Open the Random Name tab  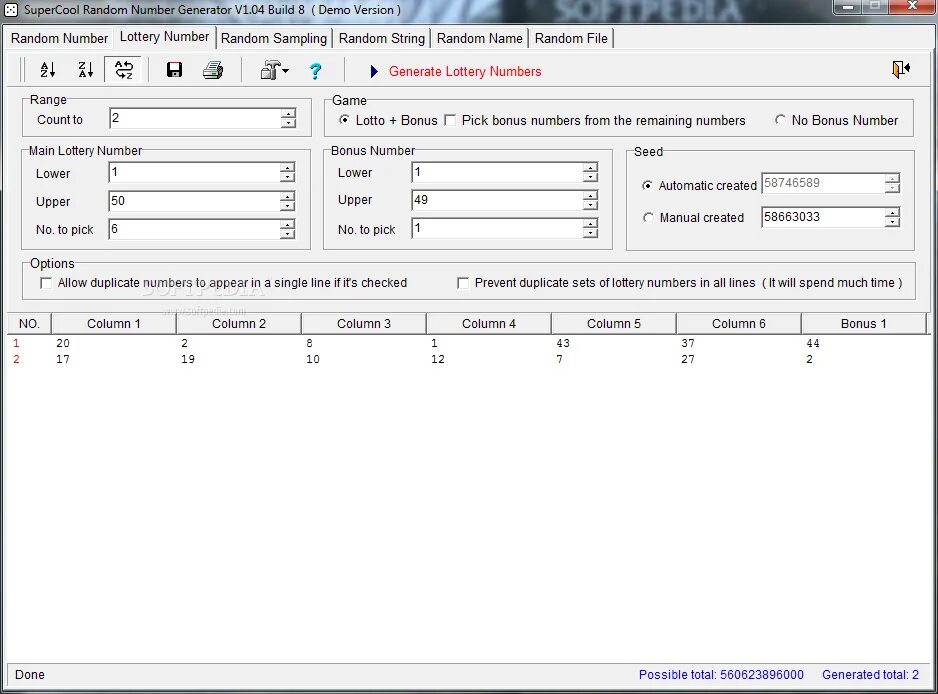(480, 38)
